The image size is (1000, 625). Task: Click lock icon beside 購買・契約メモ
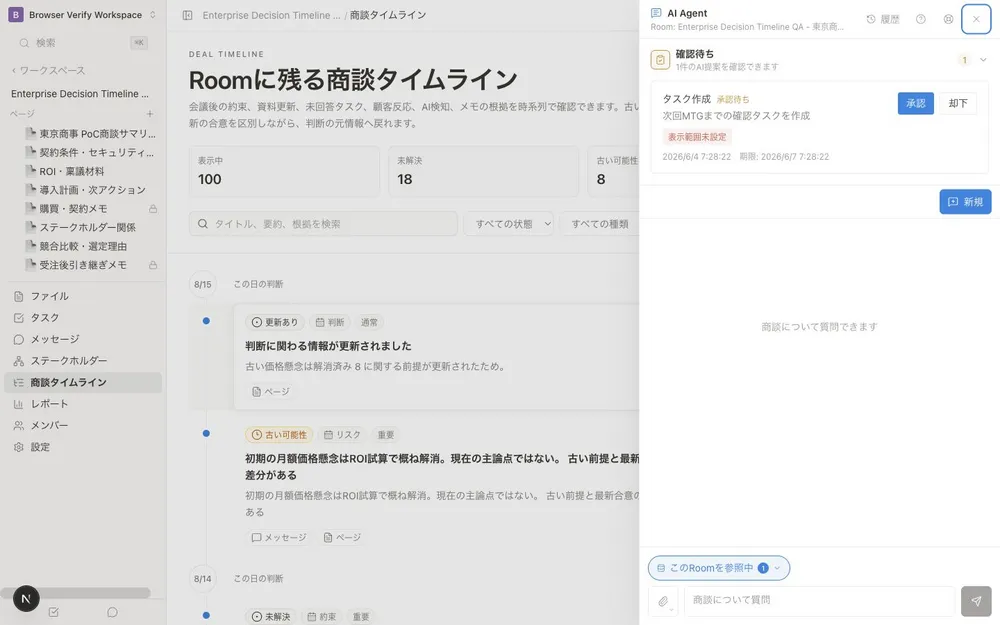pos(153,209)
